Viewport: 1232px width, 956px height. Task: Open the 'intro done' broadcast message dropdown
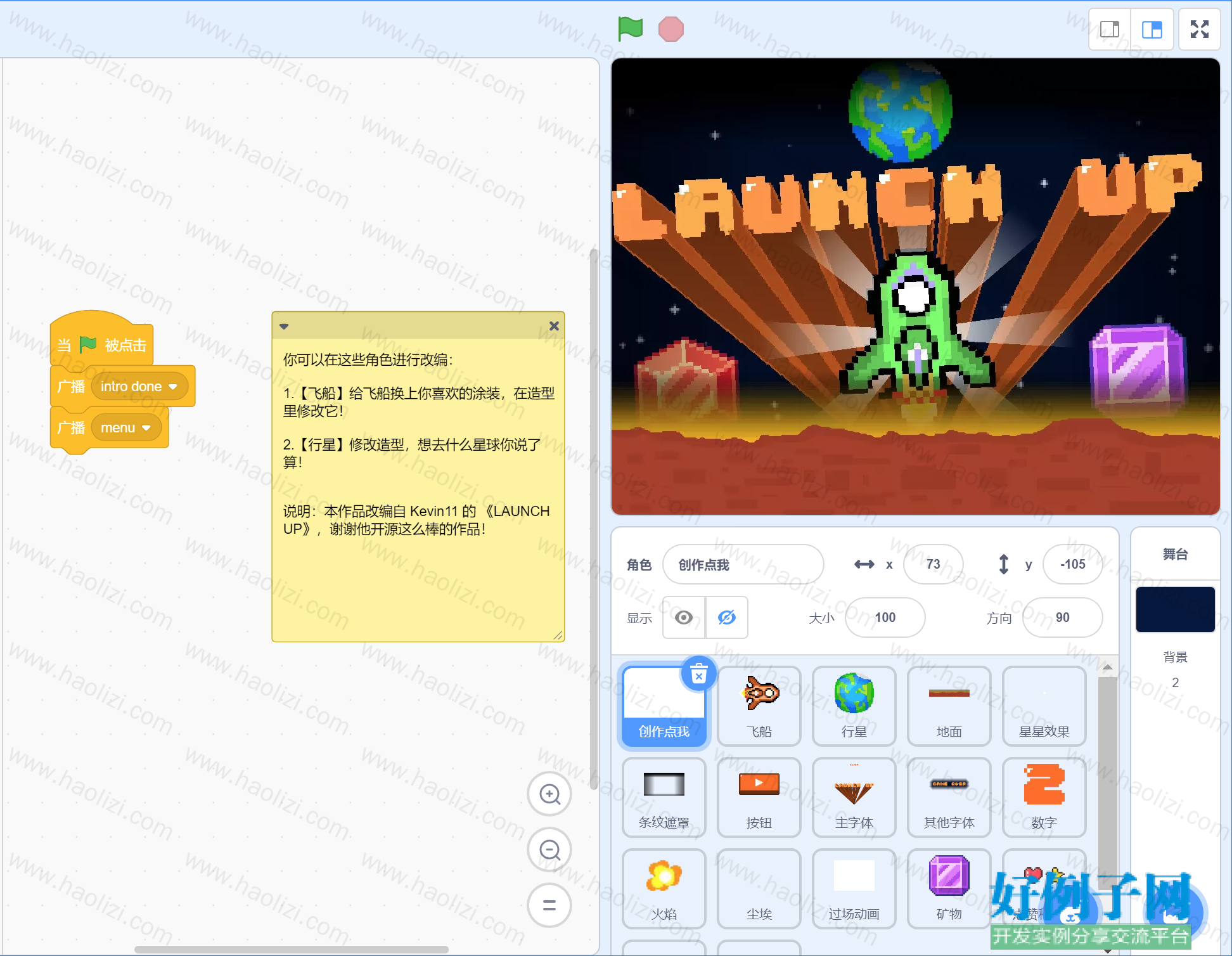pos(139,387)
